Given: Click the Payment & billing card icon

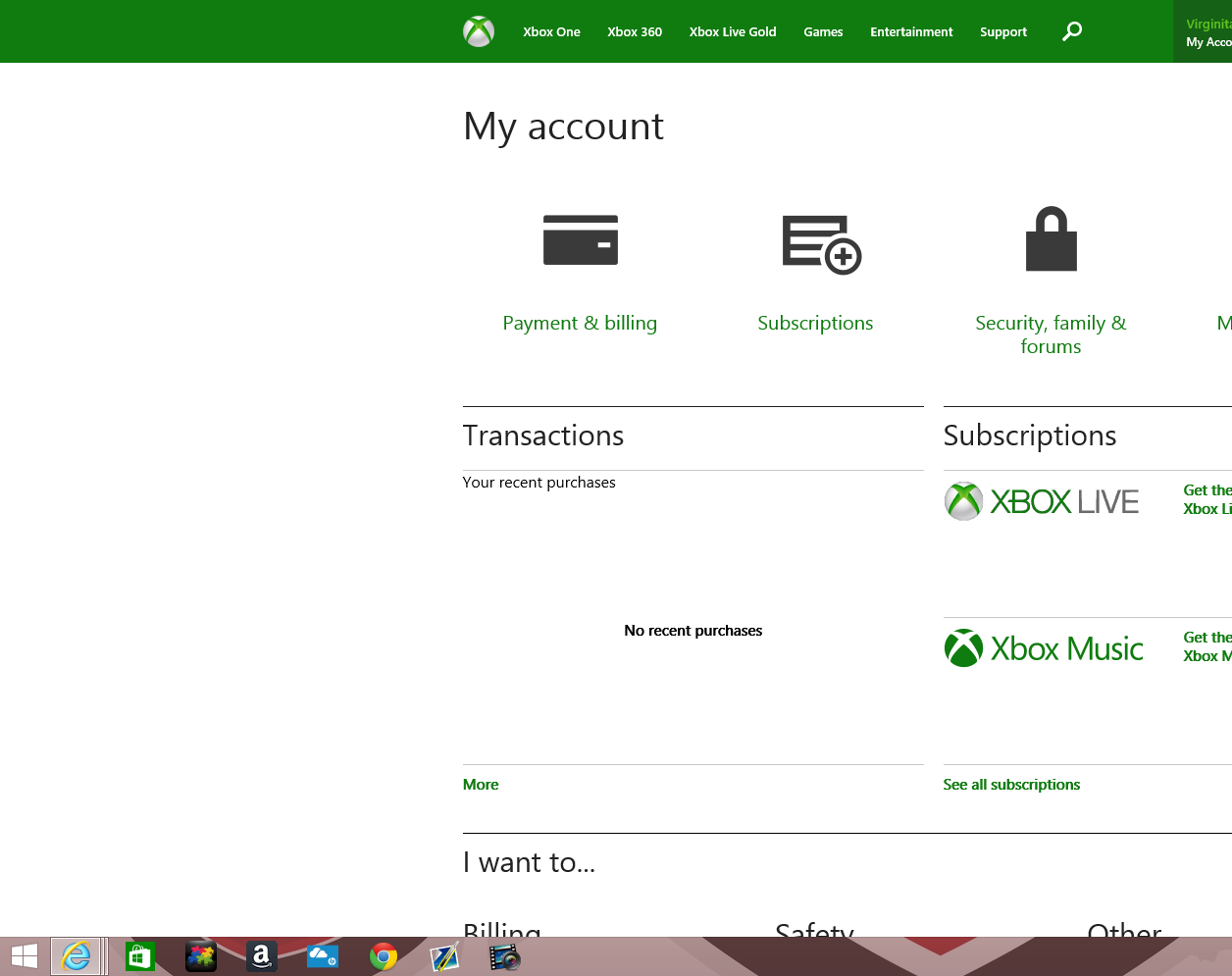Looking at the screenshot, I should pos(581,239).
